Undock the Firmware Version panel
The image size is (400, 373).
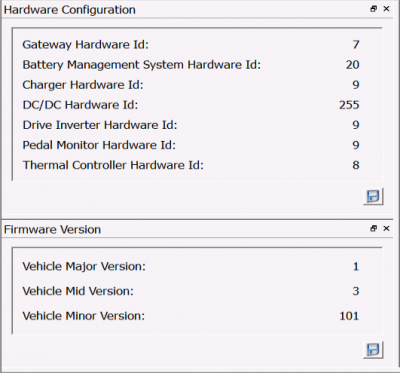click(x=374, y=228)
